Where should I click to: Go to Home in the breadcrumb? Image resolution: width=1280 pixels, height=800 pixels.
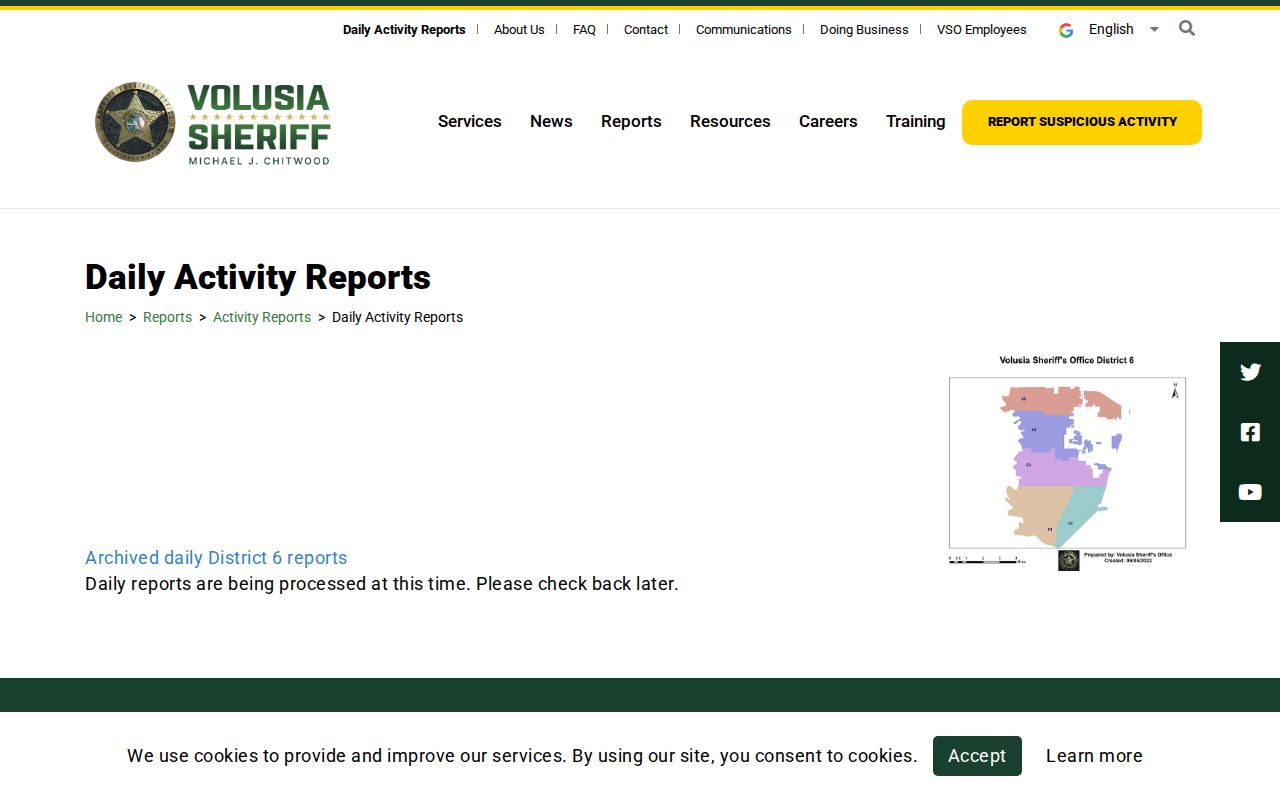pyautogui.click(x=104, y=317)
